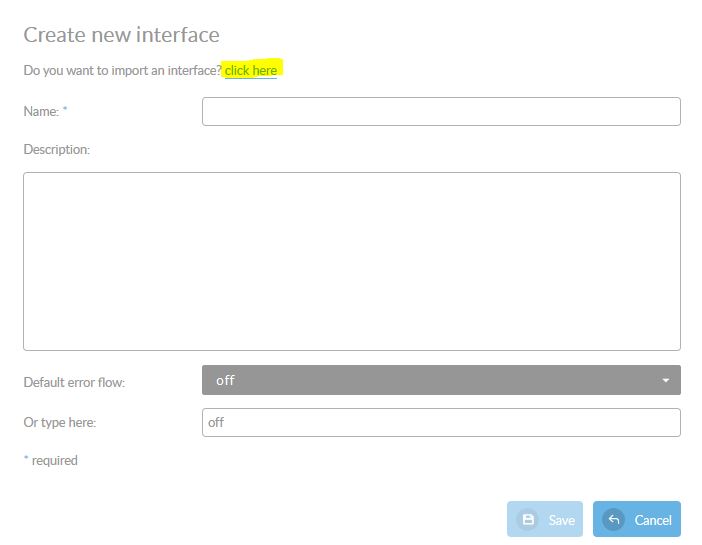The image size is (702, 545).
Task: Click the '* required' footnote
Action: tap(50, 461)
